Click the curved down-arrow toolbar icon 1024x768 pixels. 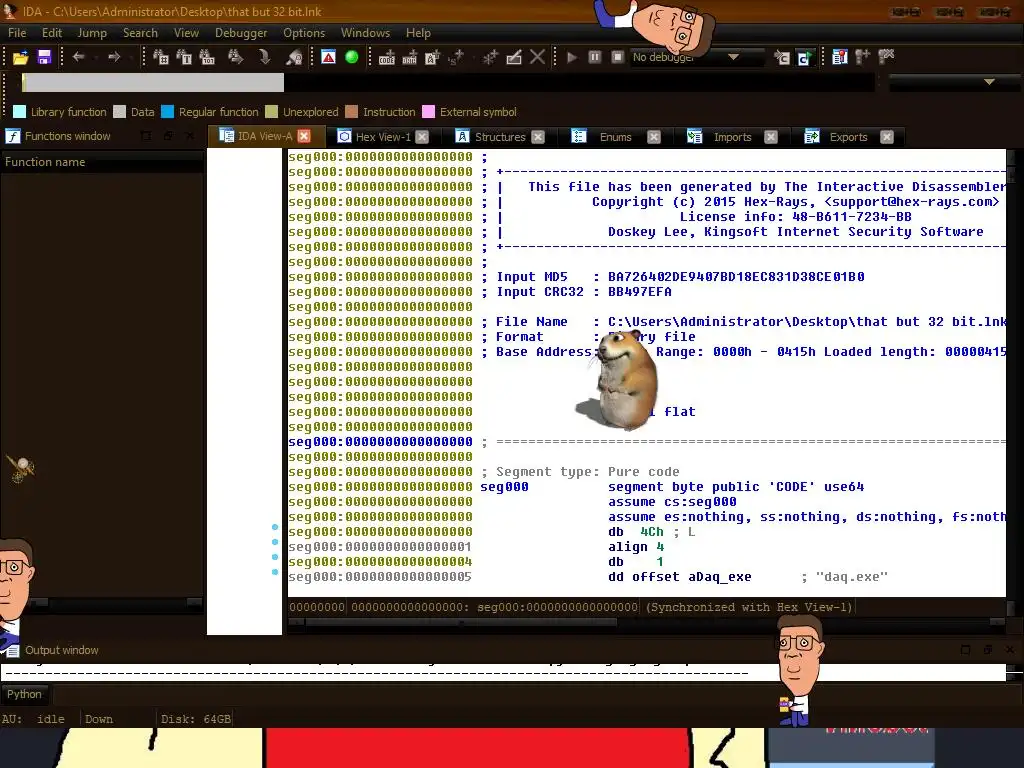click(264, 57)
